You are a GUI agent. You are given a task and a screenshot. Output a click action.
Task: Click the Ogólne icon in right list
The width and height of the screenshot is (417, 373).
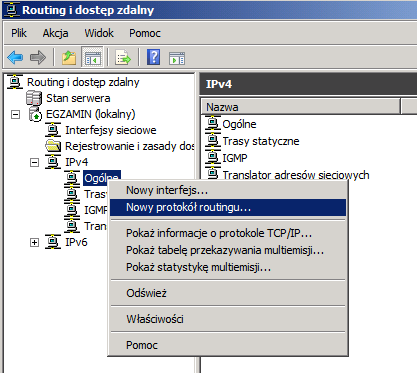(213, 124)
